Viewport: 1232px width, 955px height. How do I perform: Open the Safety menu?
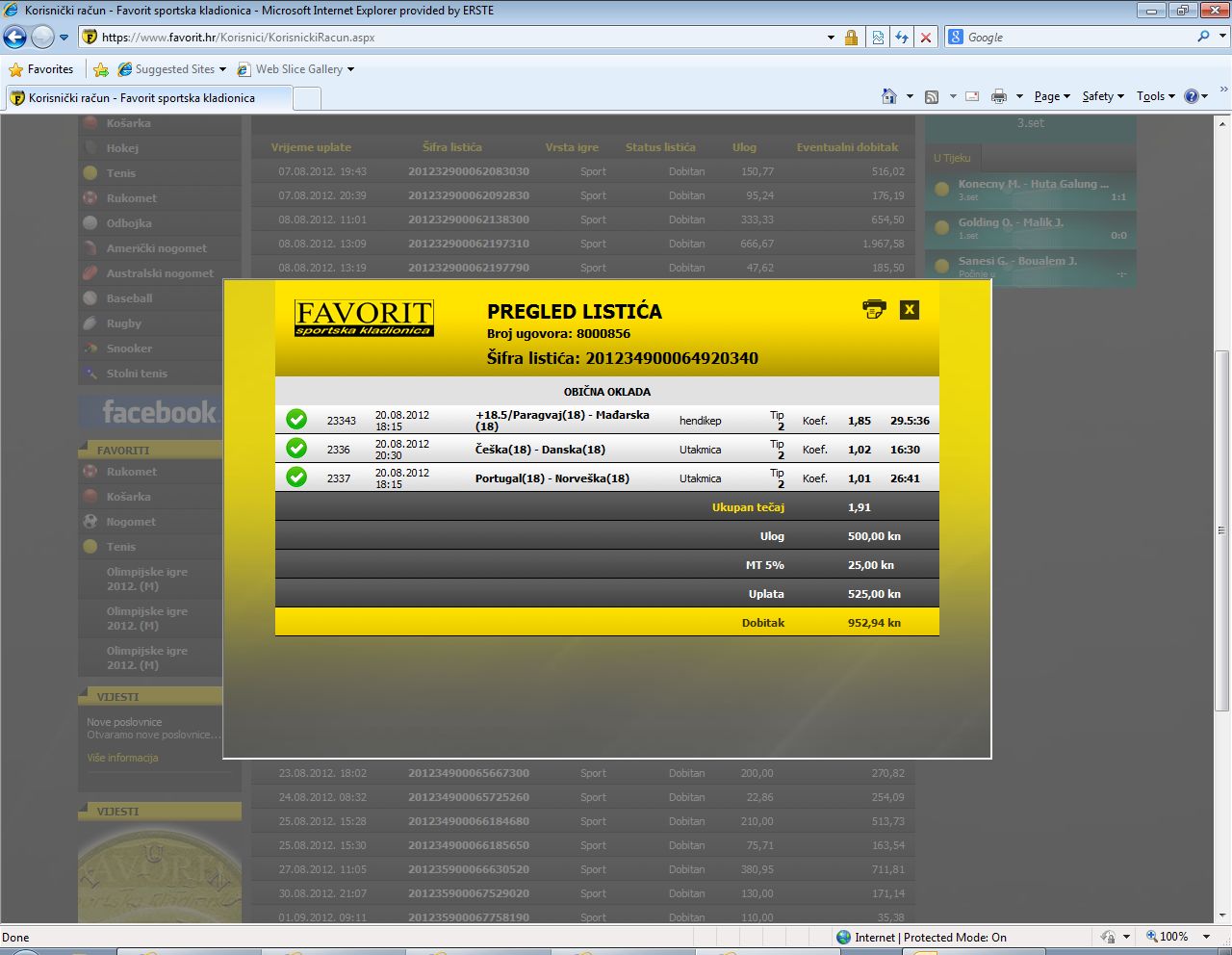pos(1103,96)
